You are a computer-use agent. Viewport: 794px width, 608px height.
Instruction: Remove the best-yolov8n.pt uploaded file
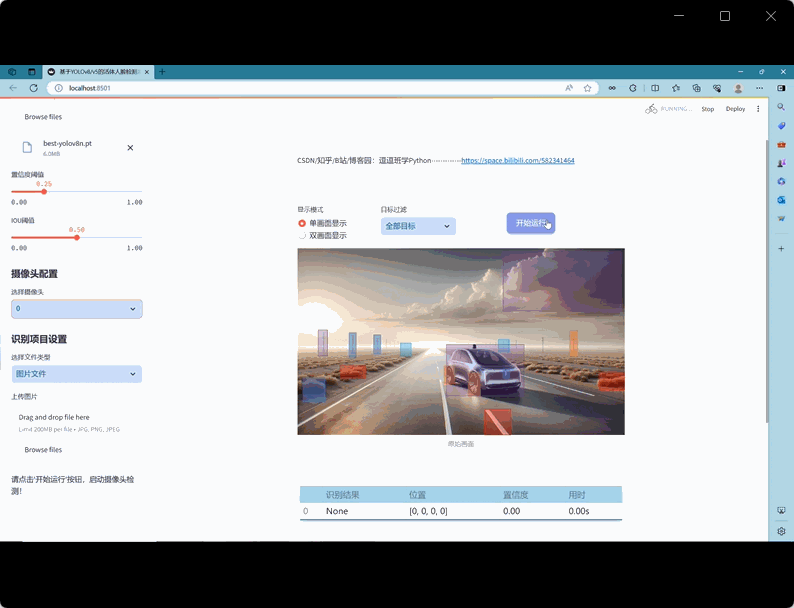tap(130, 148)
